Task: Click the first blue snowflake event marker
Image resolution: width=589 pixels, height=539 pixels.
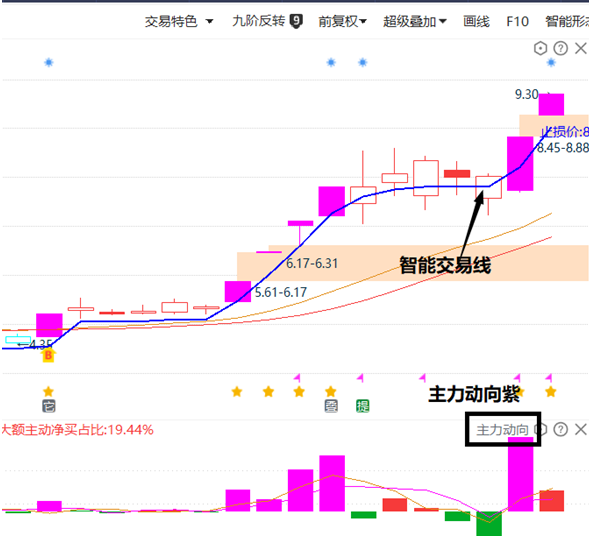Action: tap(49, 62)
